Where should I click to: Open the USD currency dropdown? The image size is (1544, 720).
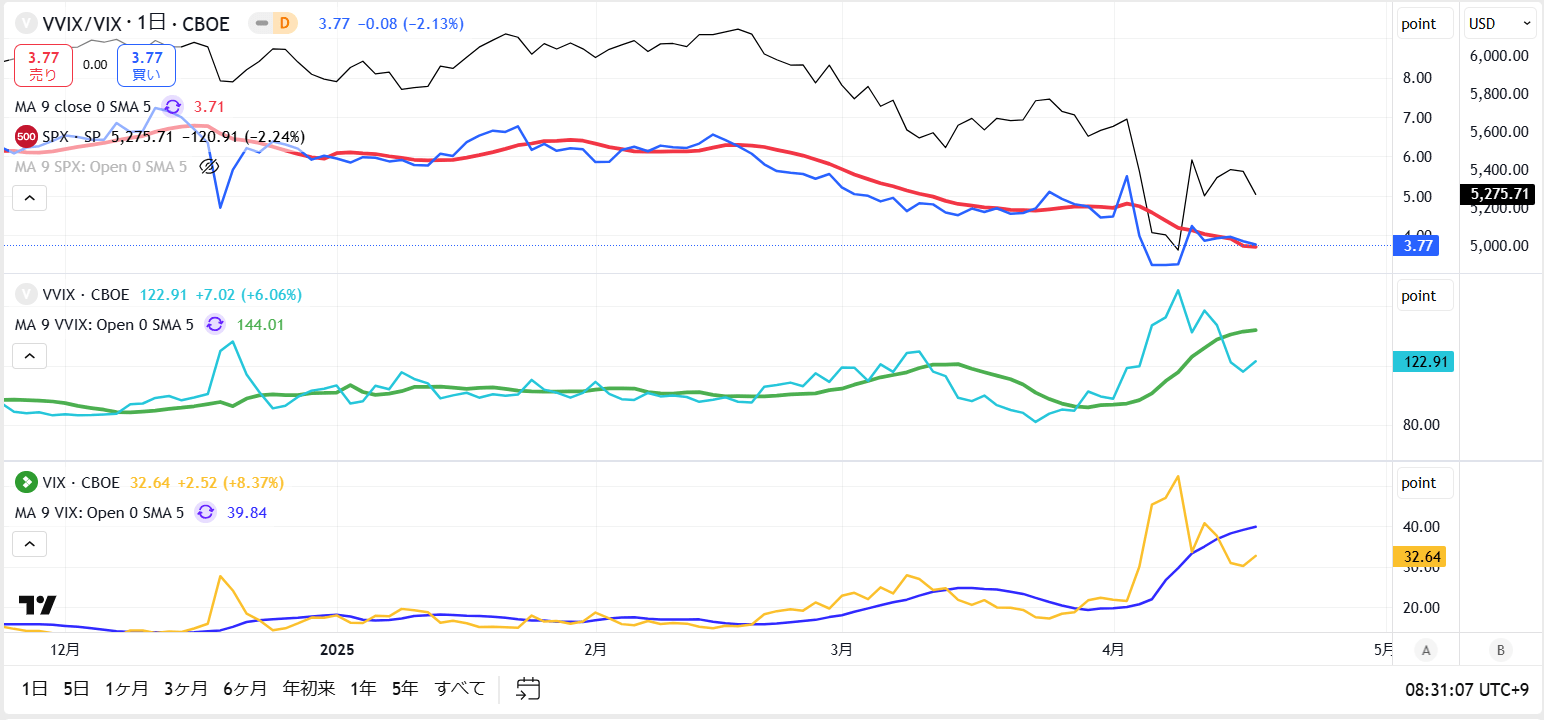pos(1500,23)
